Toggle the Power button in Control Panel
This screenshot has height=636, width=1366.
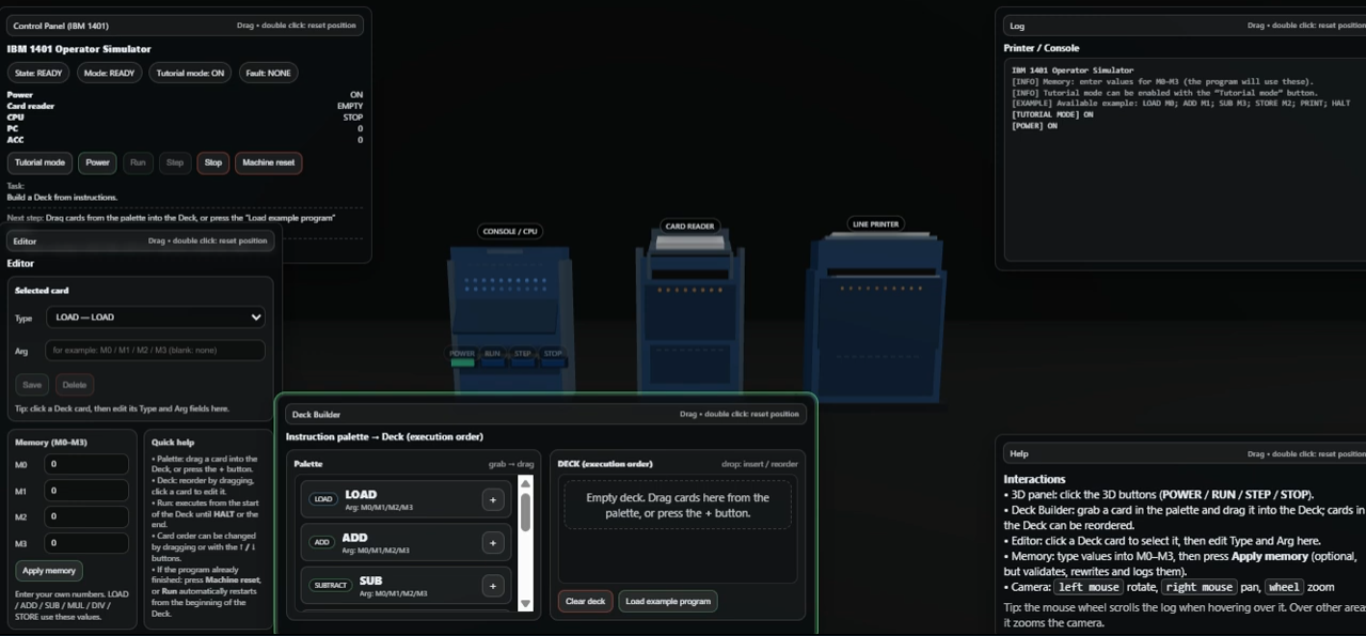tap(97, 162)
